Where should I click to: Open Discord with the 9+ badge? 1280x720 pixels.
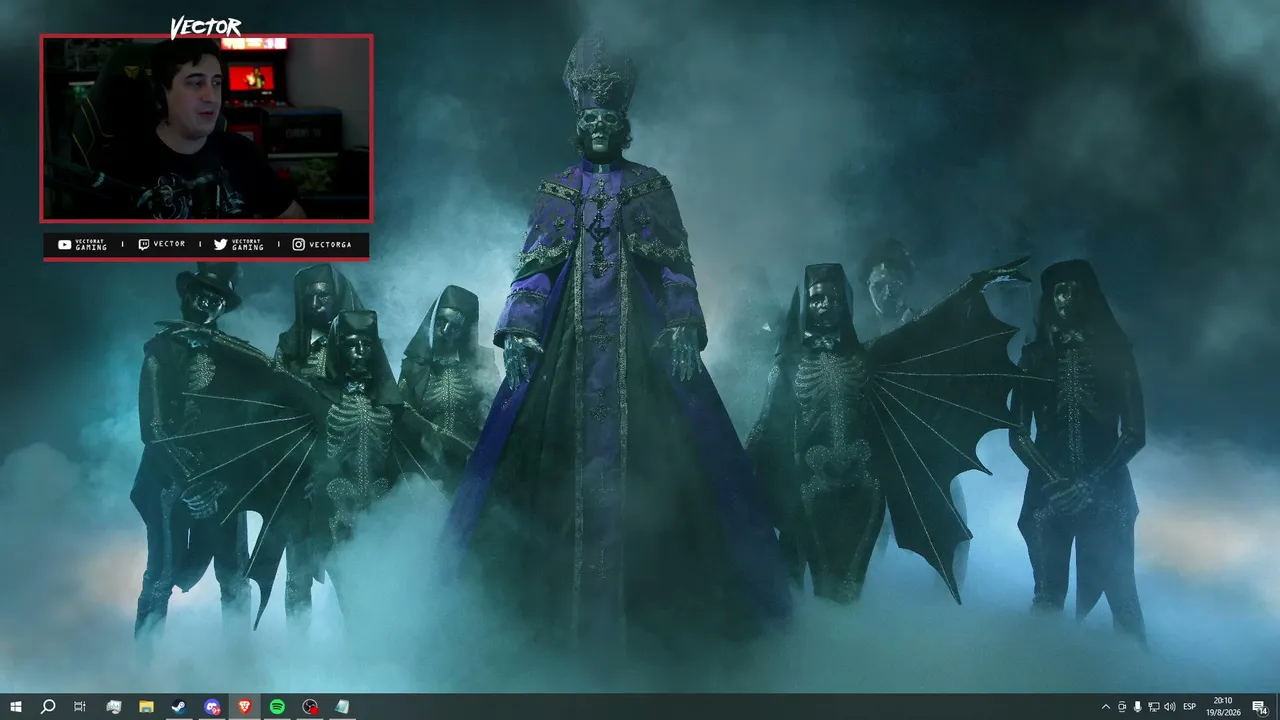[212, 707]
